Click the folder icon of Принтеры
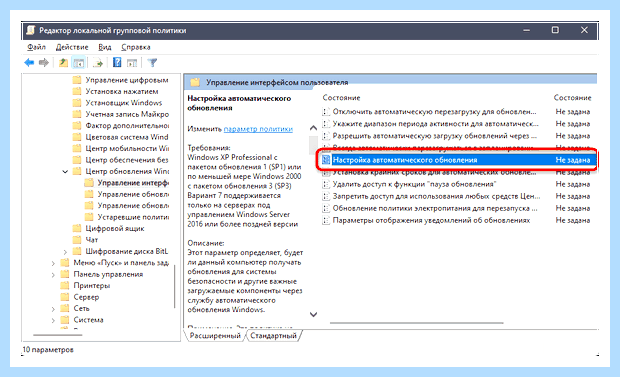 tap(65, 285)
